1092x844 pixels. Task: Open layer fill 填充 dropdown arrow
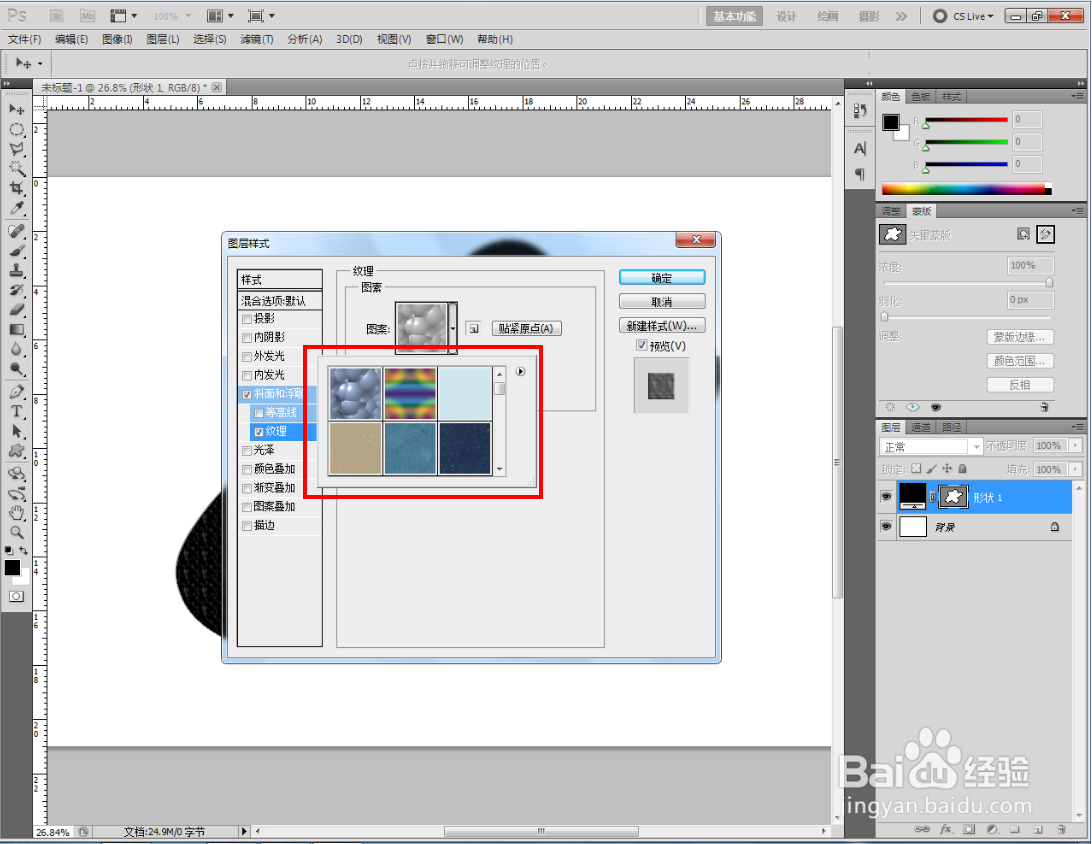coord(1076,469)
